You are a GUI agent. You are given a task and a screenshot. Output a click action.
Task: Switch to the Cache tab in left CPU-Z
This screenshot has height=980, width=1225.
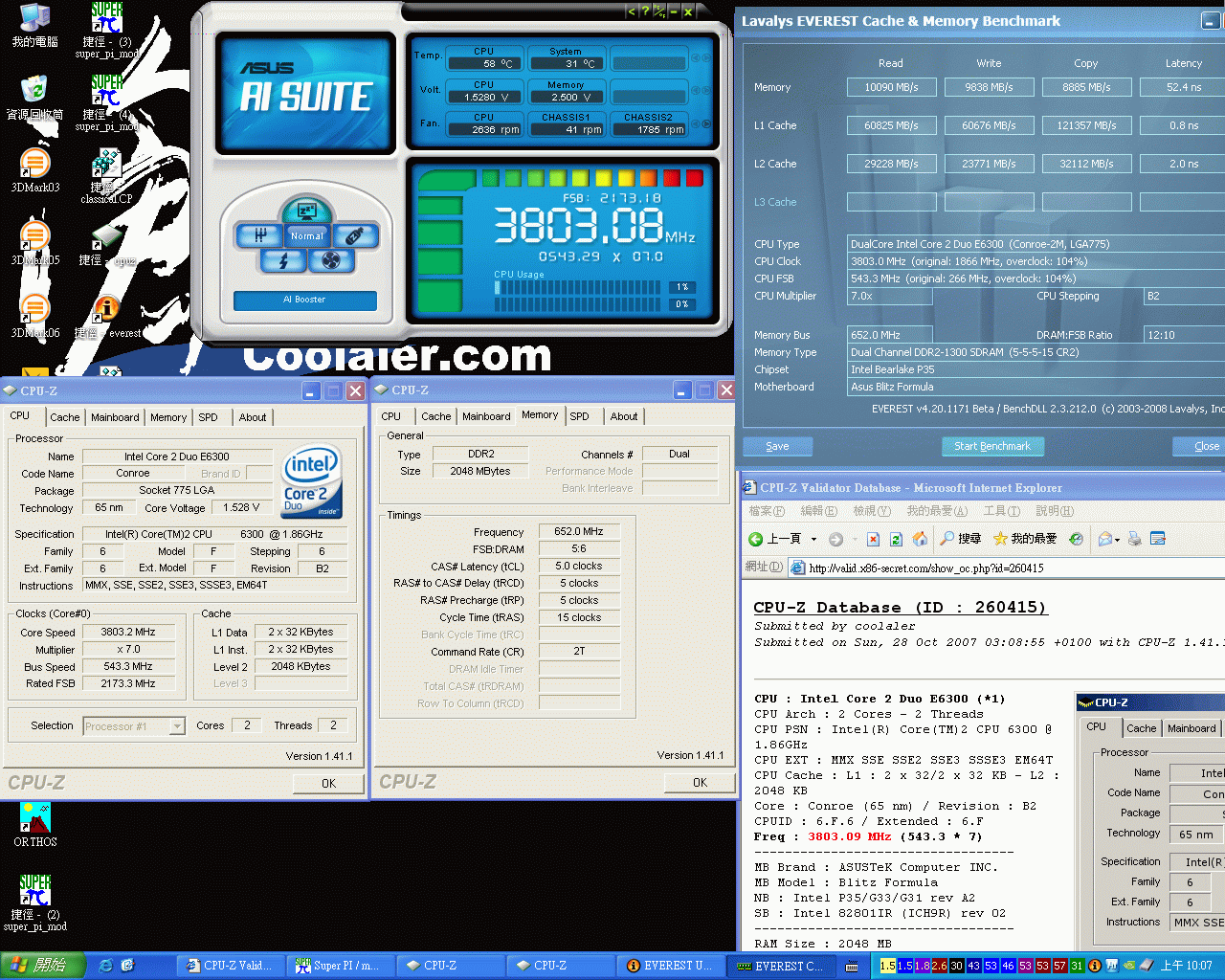[65, 417]
